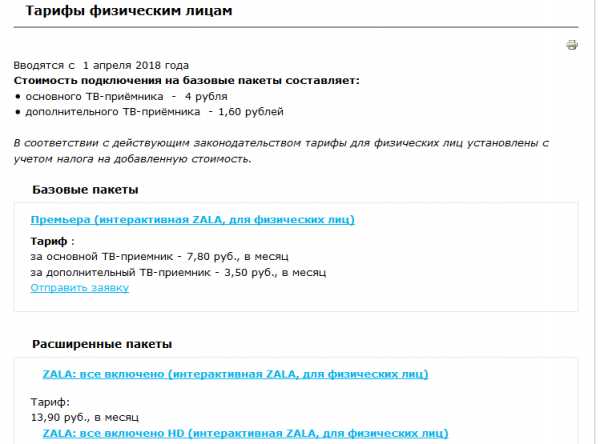
Task: Click the Тарифы физическим лицам heading
Action: [x=128, y=11]
